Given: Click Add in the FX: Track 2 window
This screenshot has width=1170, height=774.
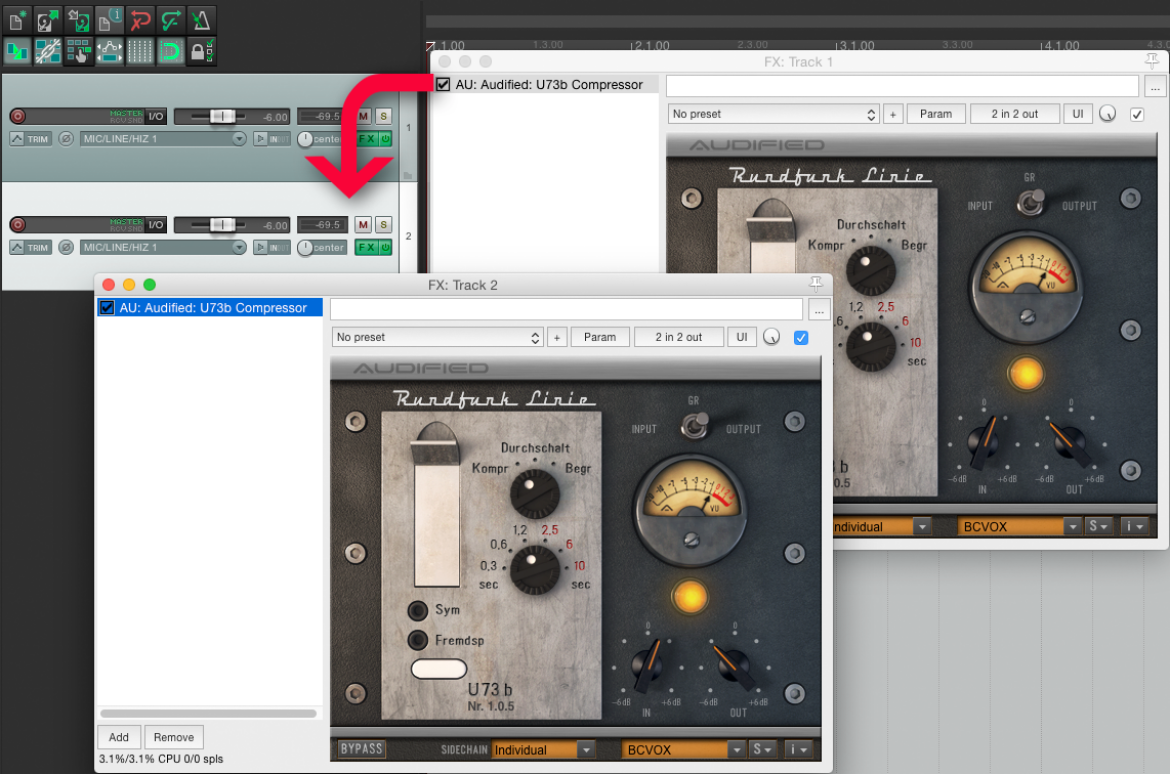Looking at the screenshot, I should pyautogui.click(x=119, y=737).
